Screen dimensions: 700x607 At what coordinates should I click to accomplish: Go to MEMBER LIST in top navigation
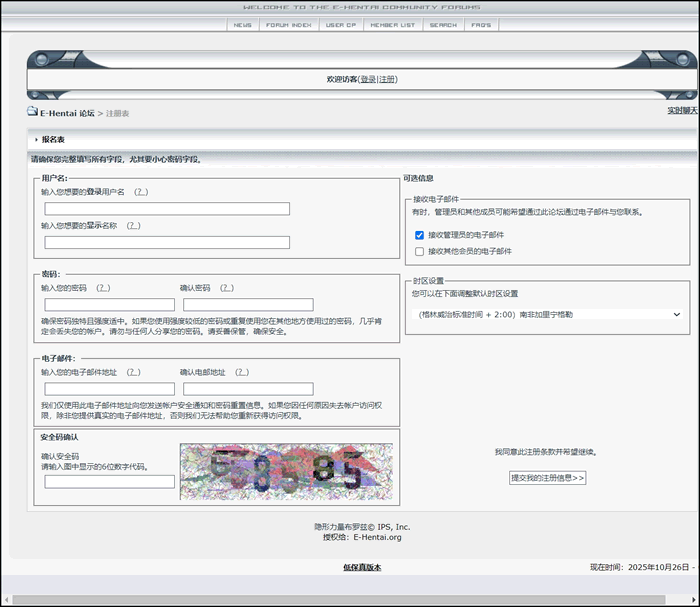(392, 25)
